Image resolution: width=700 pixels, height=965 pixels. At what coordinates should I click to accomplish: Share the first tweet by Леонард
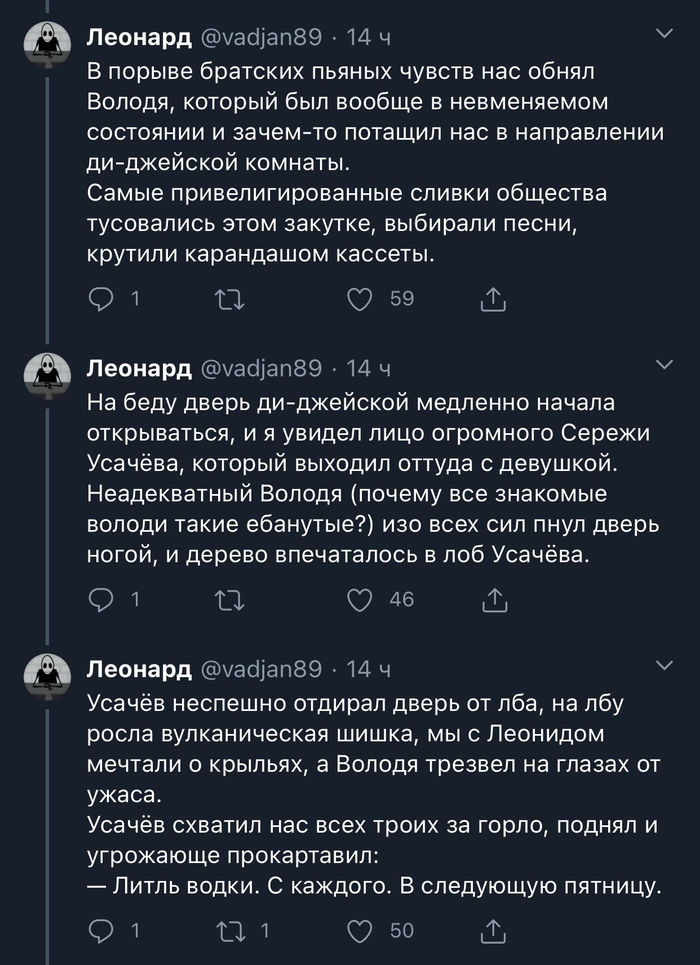[x=494, y=298]
